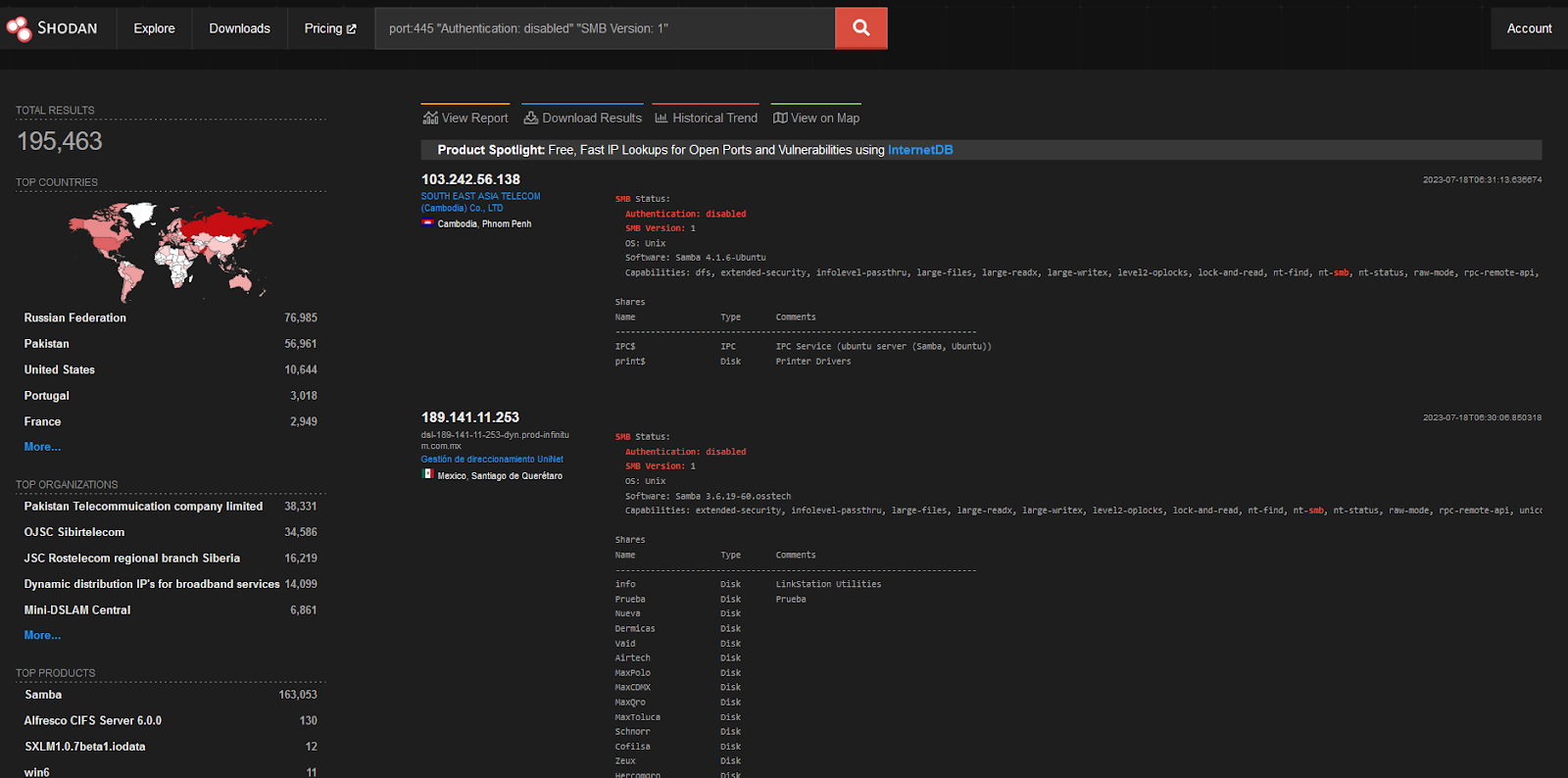Viewport: 1568px width, 778px height.
Task: Select the View on Map tab
Action: [816, 117]
